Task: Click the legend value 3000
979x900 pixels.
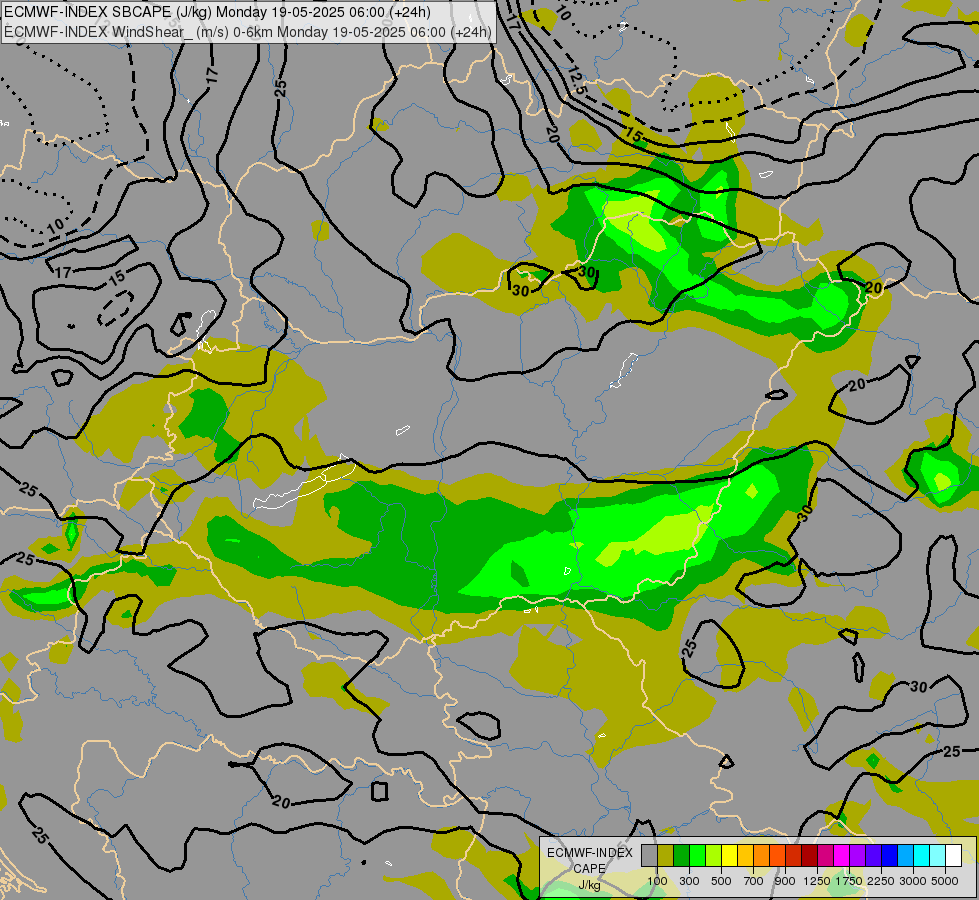Action: 913,881
